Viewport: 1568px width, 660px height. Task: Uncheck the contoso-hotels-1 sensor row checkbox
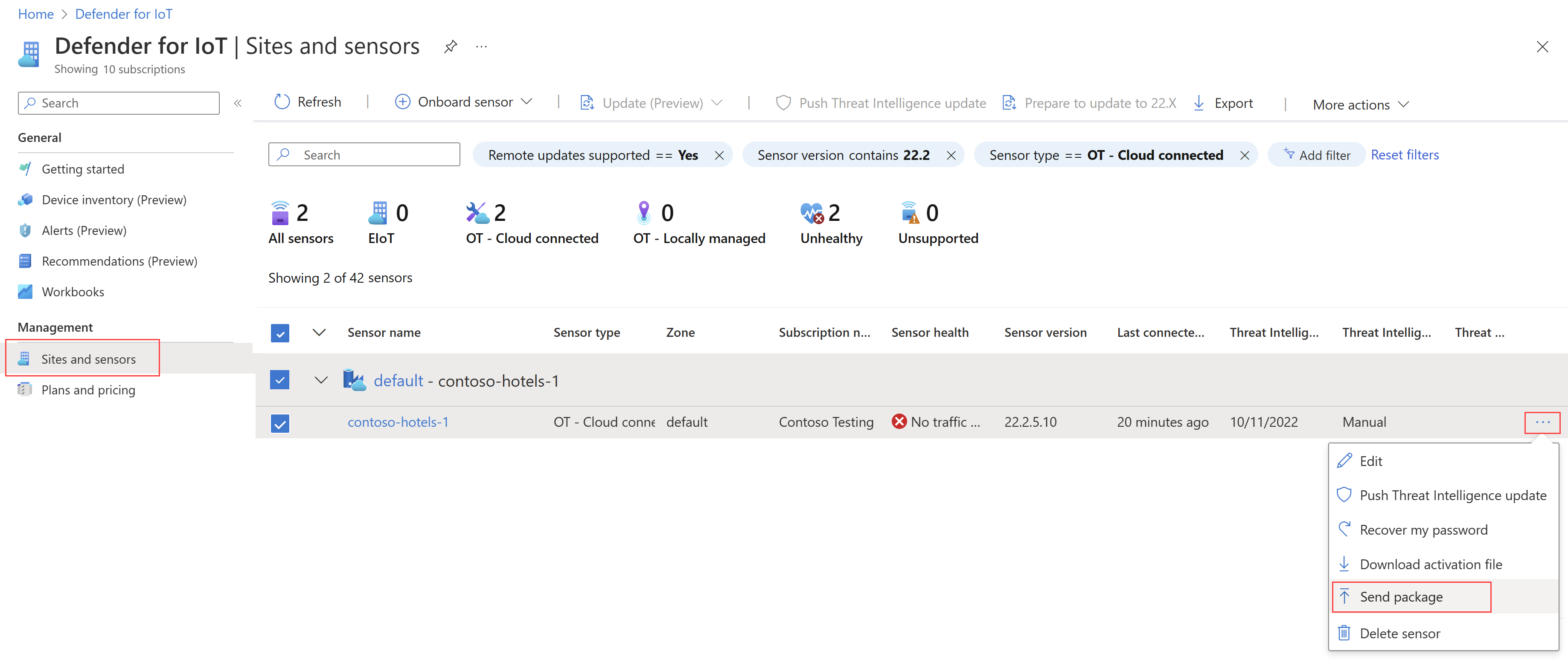click(280, 423)
